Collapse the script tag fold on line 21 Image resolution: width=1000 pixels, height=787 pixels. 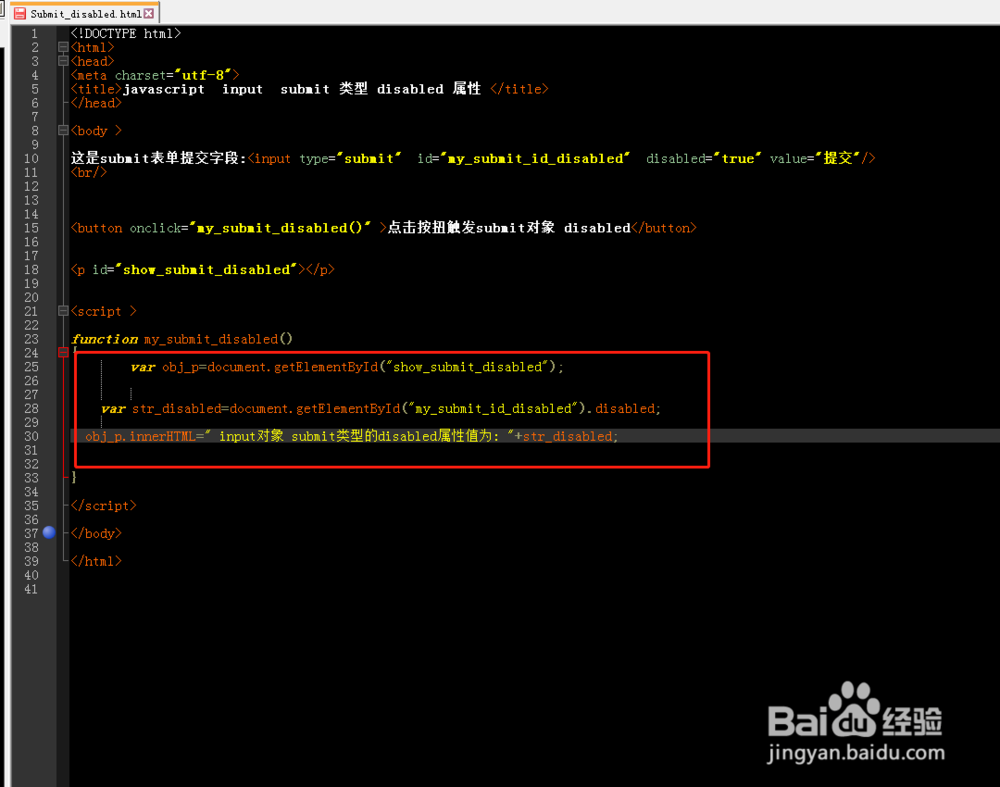point(62,311)
